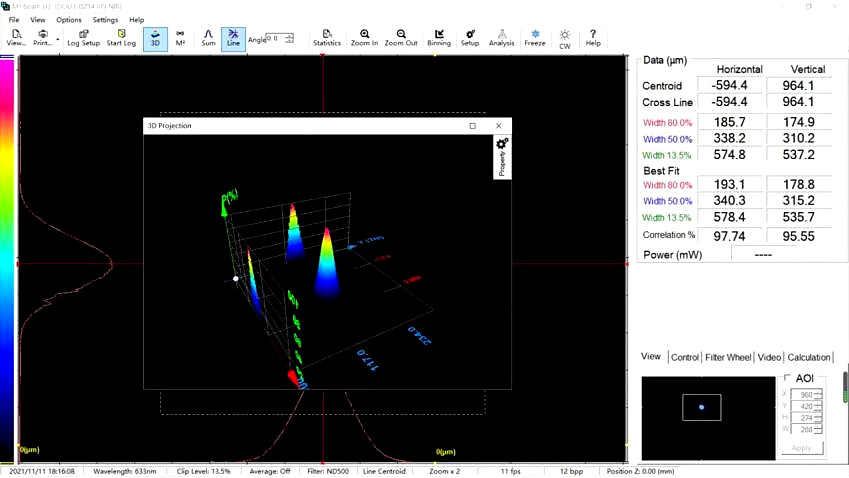The height and width of the screenshot is (478, 849).
Task: Freeze the live beam capture
Action: pyautogui.click(x=535, y=38)
